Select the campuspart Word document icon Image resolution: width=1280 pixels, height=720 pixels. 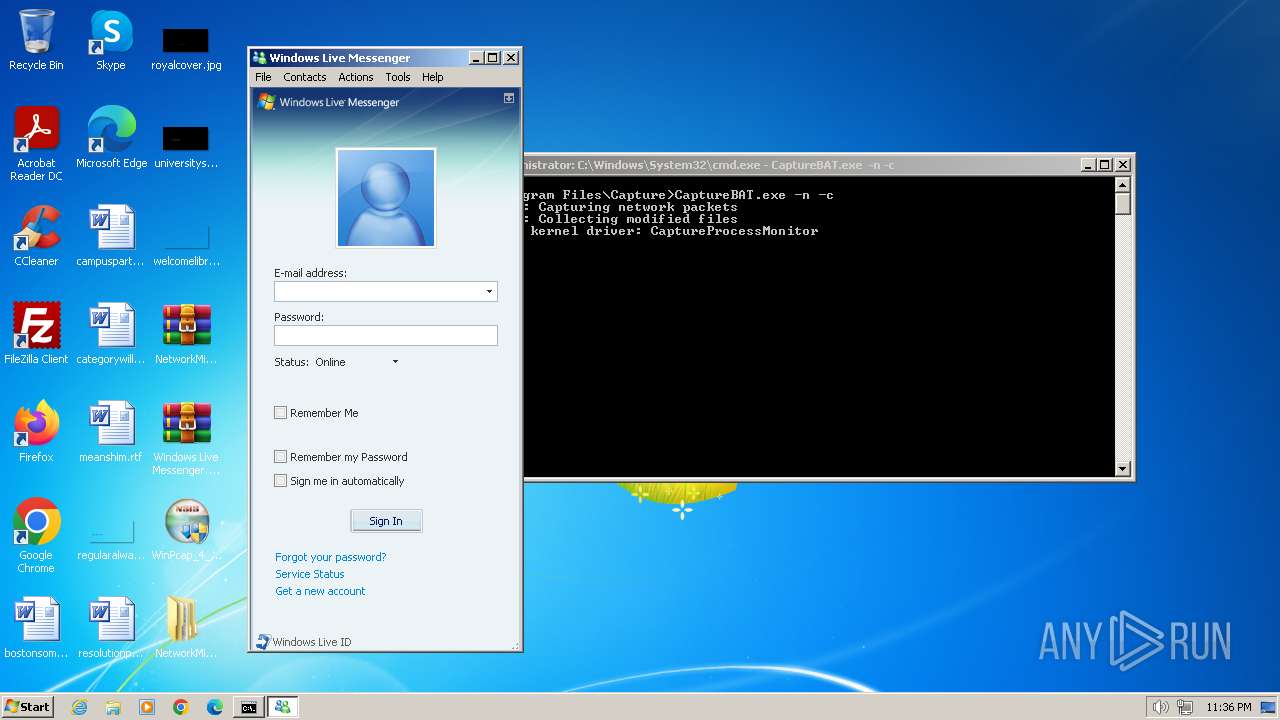point(111,236)
